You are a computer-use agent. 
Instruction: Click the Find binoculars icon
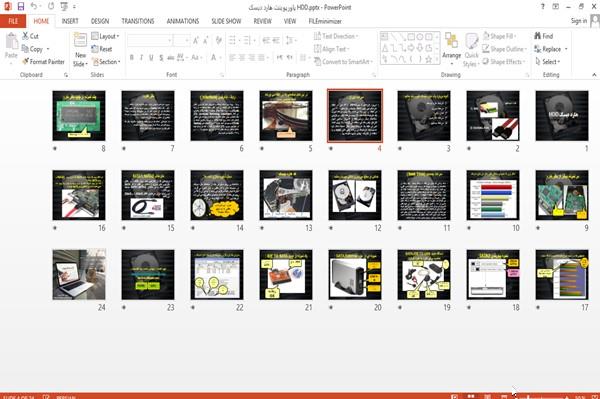[x=538, y=36]
